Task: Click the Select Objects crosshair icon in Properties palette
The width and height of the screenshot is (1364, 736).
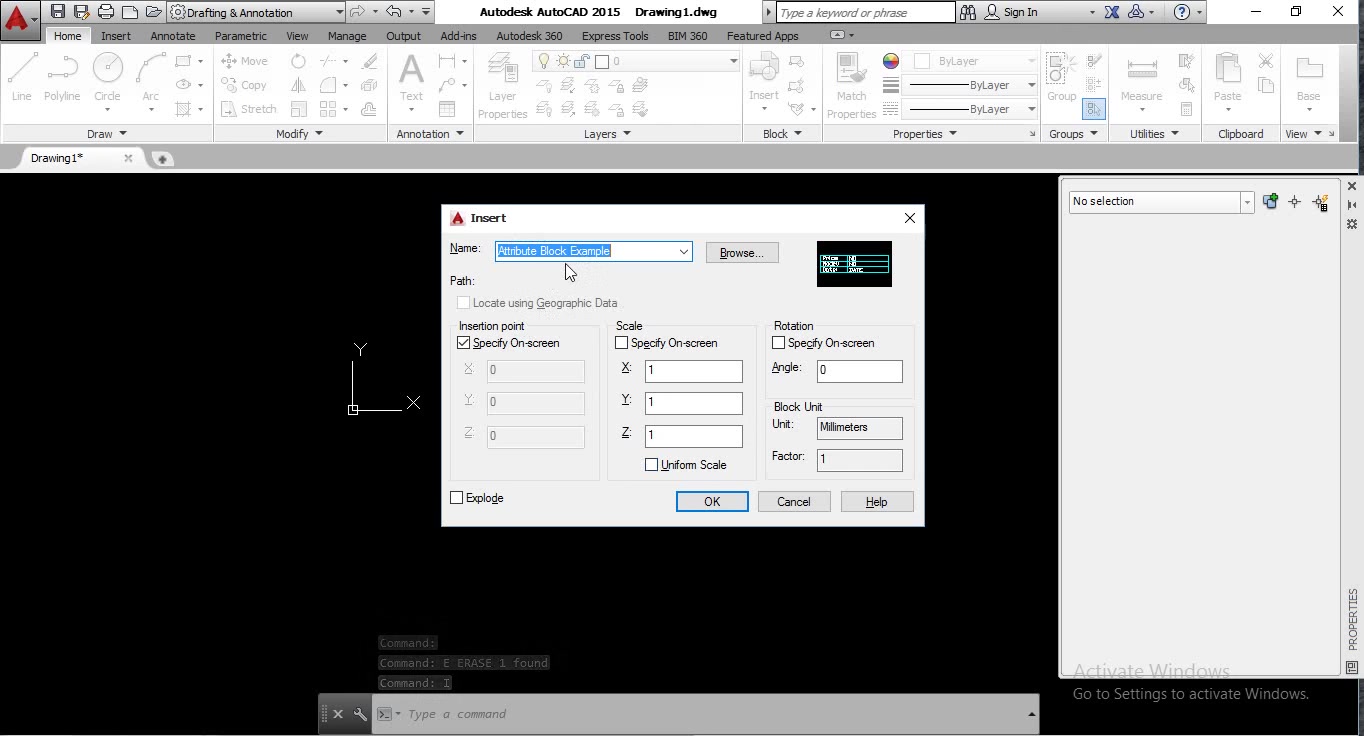Action: click(x=1295, y=202)
